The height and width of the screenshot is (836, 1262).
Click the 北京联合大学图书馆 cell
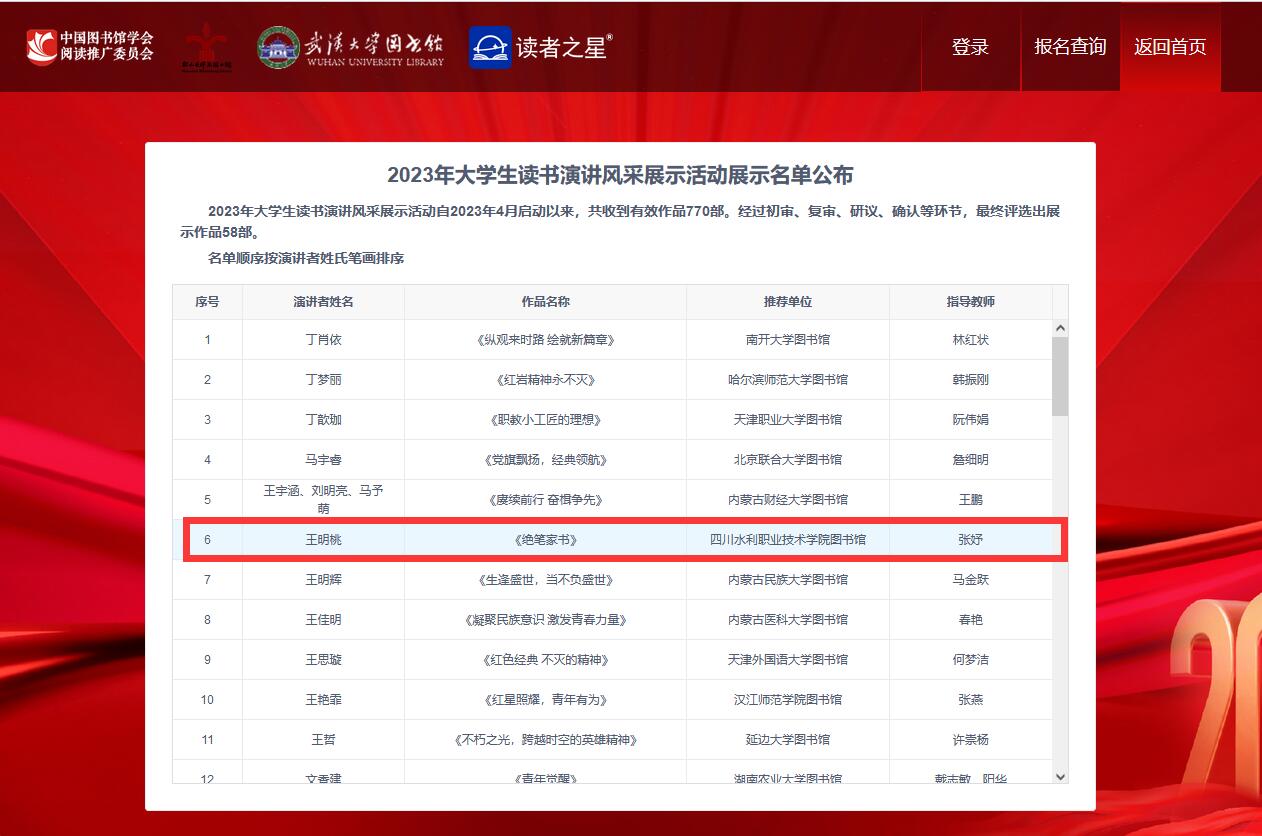click(788, 460)
